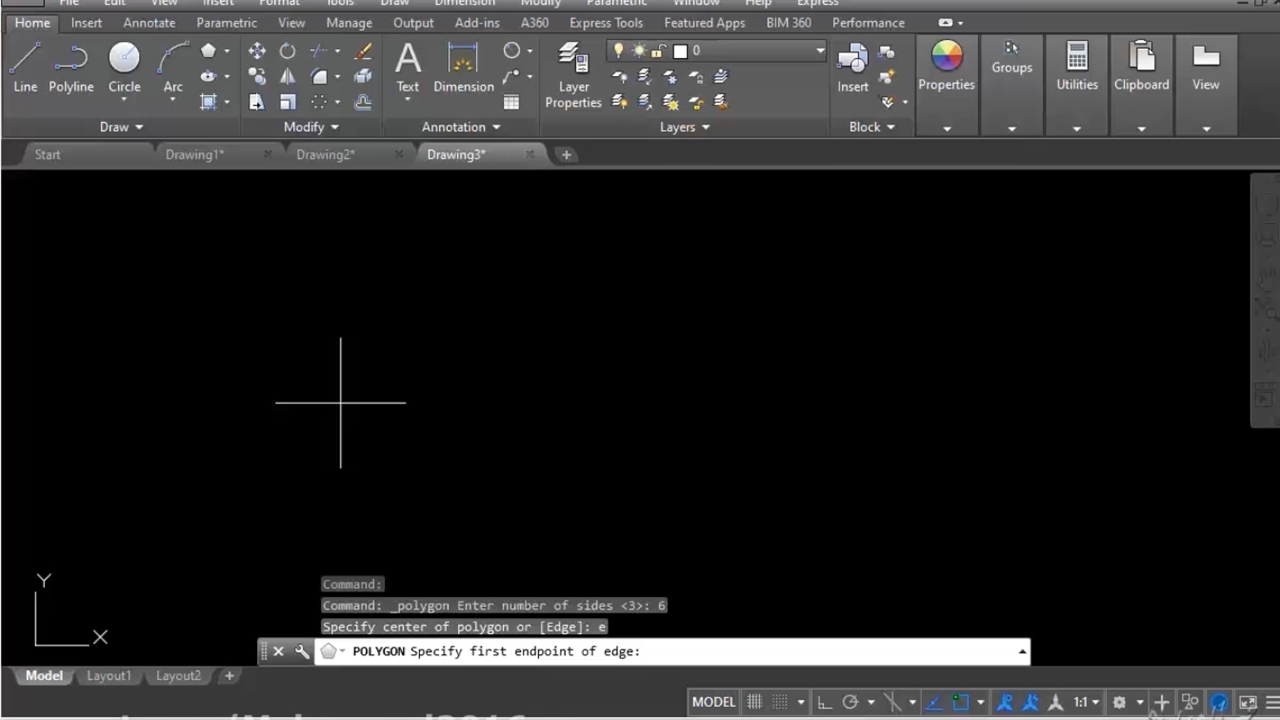Open the Annotate ribbon tab
Screen dimensions: 1280x720
[x=149, y=23]
